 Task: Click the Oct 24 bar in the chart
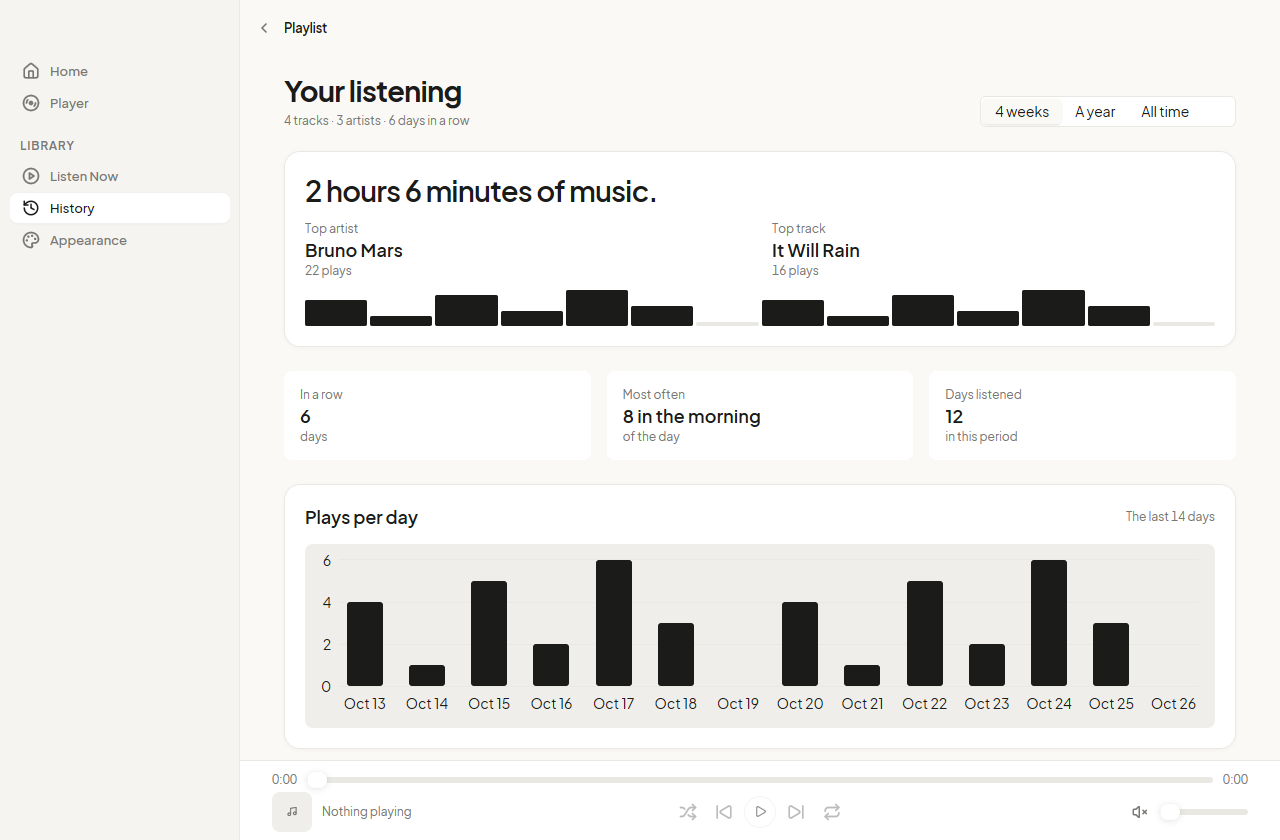(x=1049, y=623)
